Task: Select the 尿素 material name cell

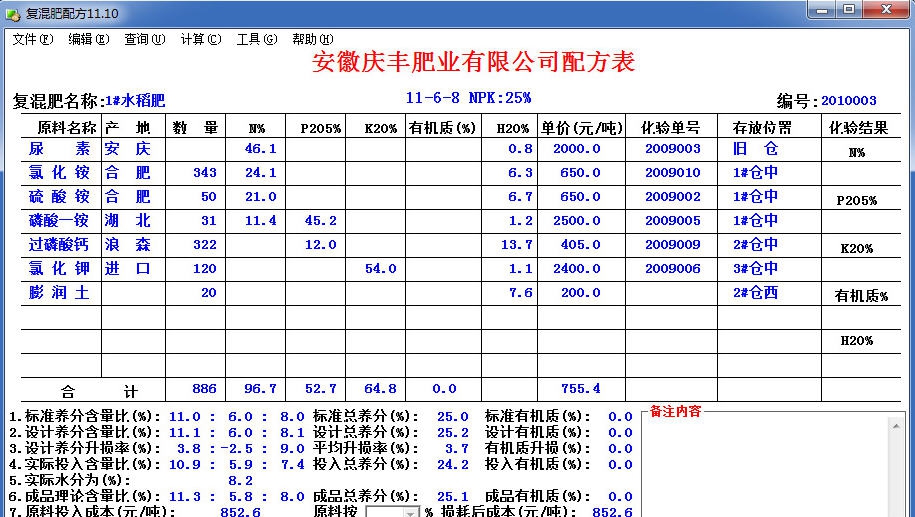Action: [61, 149]
